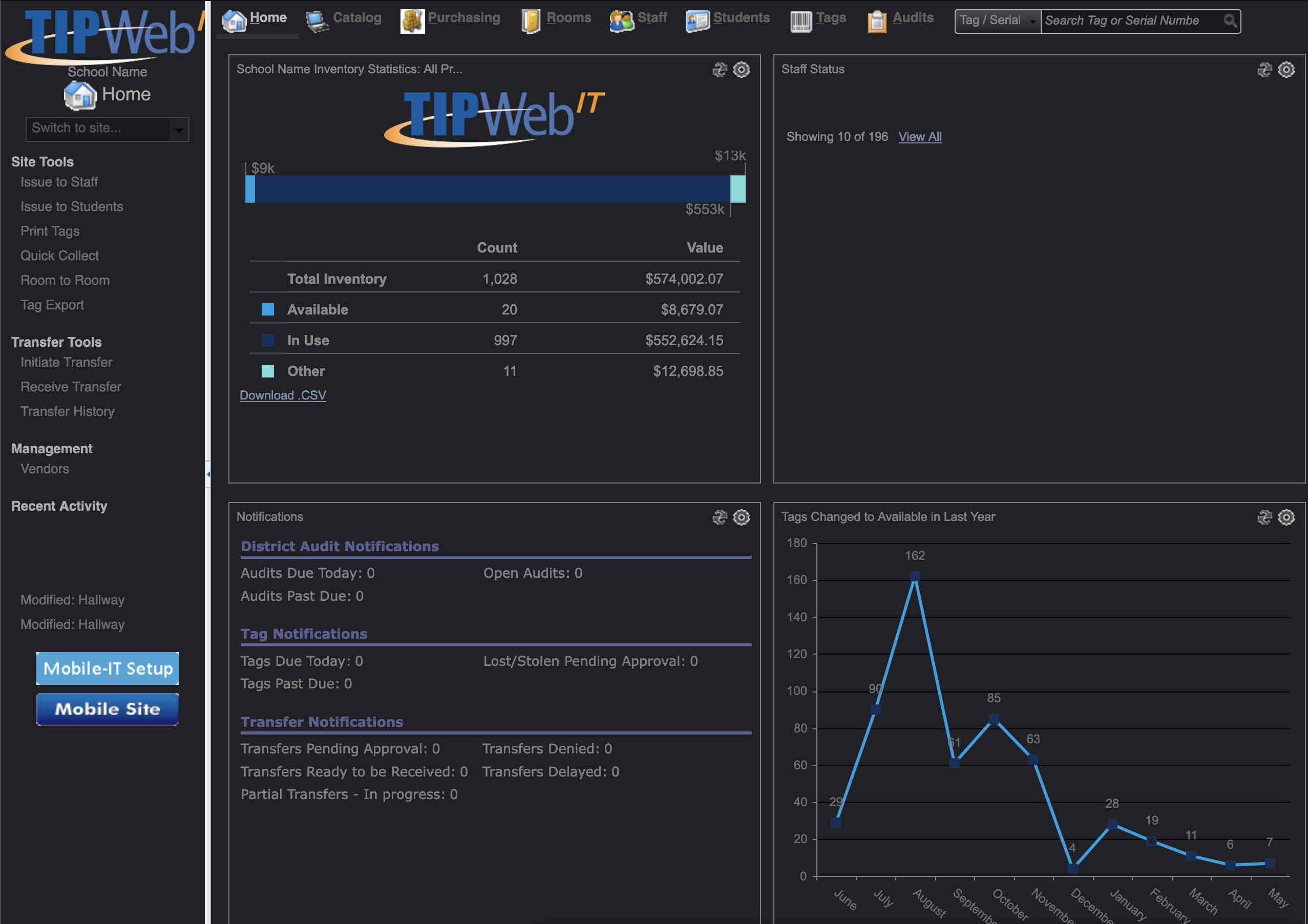Viewport: 1308px width, 924px height.
Task: Click the Tags barcode icon
Action: click(800, 22)
